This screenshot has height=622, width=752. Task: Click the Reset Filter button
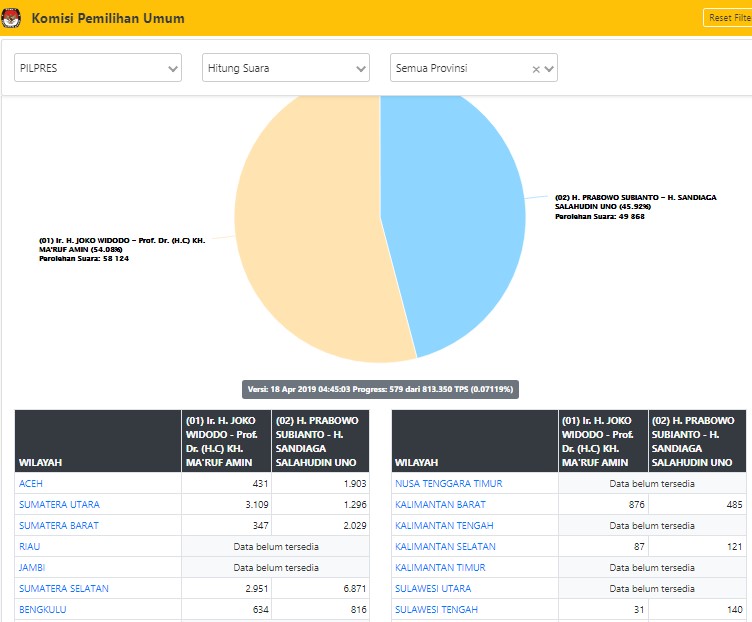728,18
